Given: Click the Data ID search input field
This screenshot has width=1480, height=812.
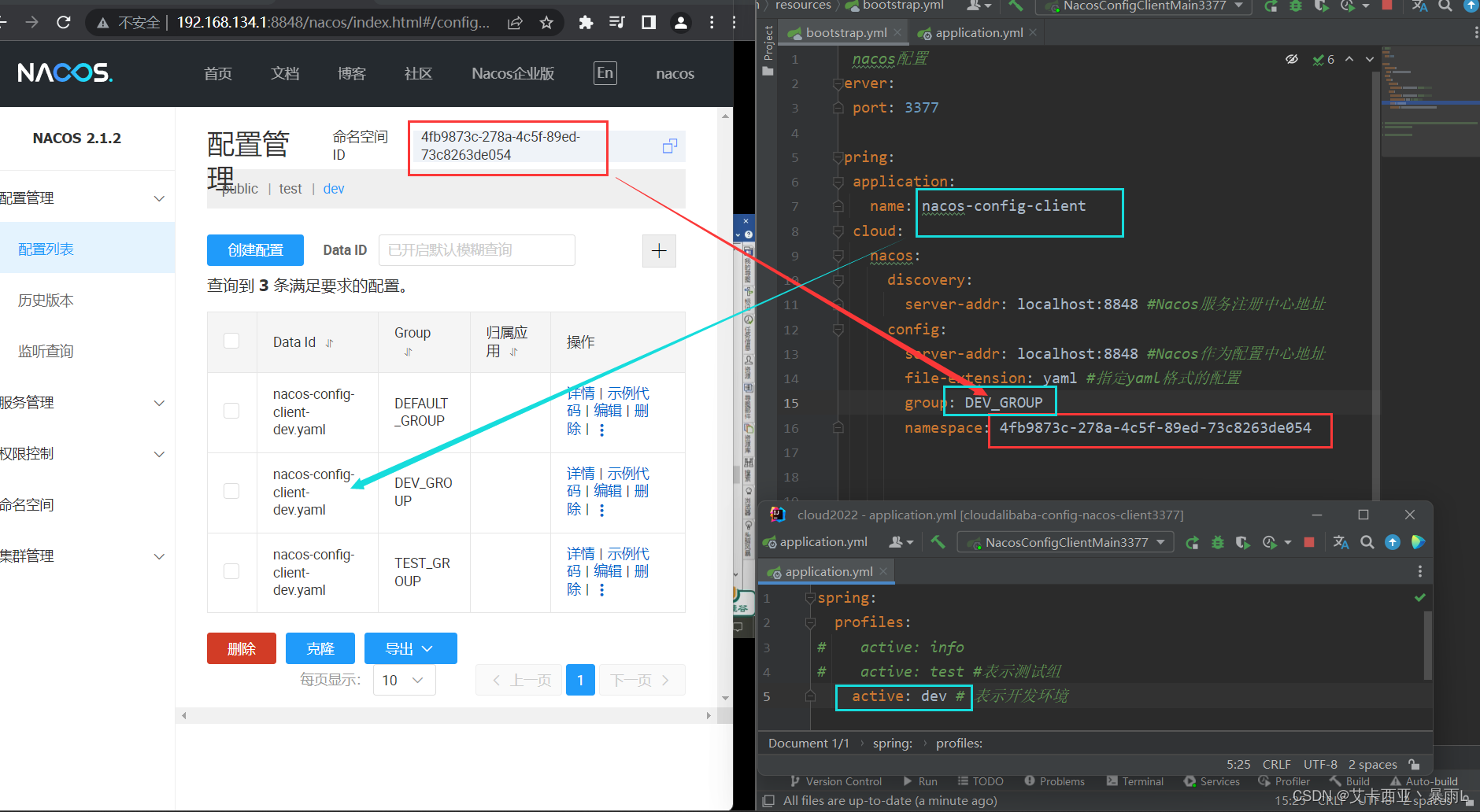Looking at the screenshot, I should (477, 250).
